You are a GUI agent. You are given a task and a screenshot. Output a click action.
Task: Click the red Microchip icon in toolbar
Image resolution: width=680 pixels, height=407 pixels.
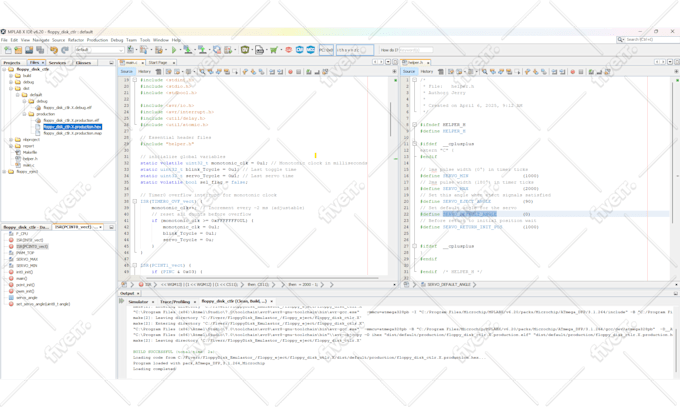point(288,50)
